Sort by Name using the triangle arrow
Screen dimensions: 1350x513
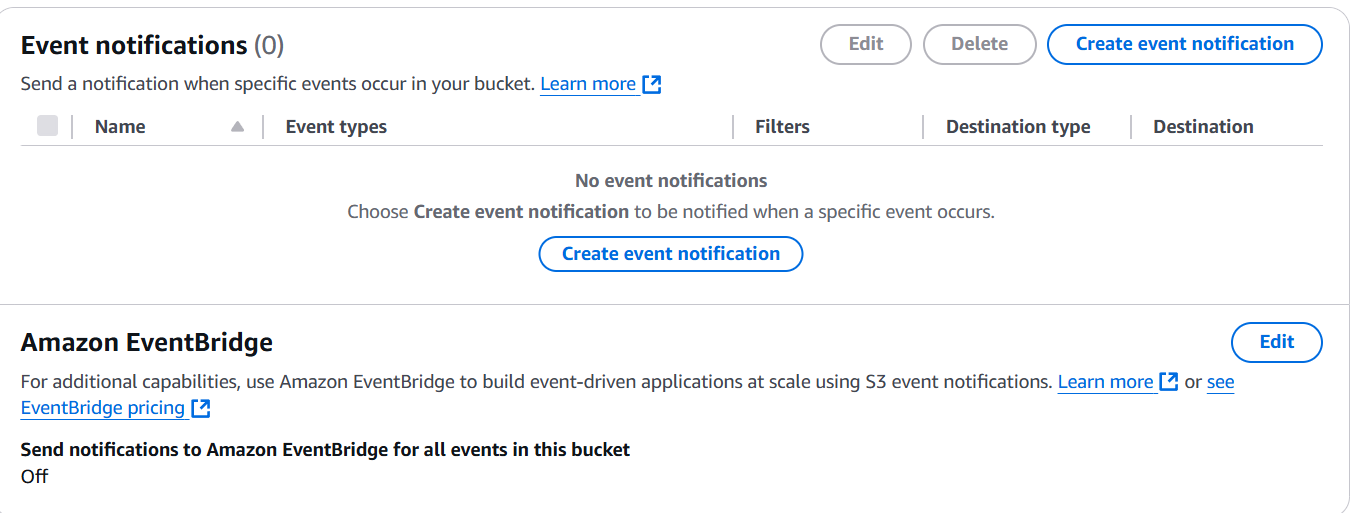(x=237, y=127)
